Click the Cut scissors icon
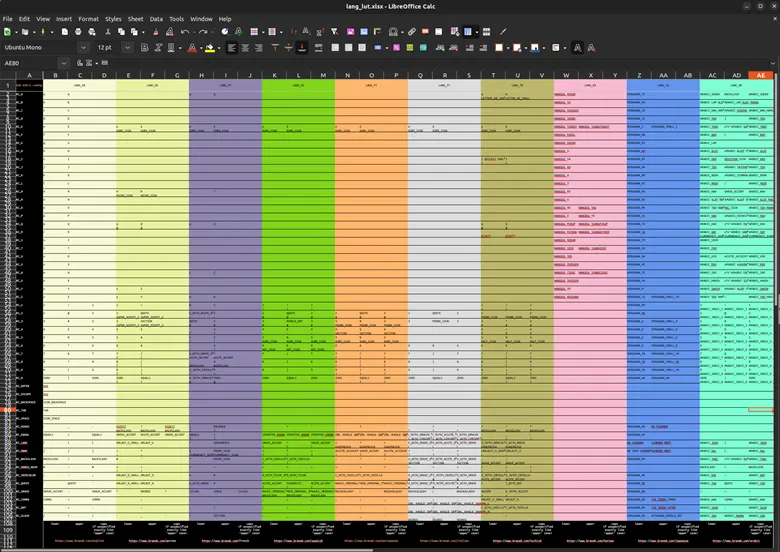Viewport: 780px width, 552px height. (x=107, y=32)
